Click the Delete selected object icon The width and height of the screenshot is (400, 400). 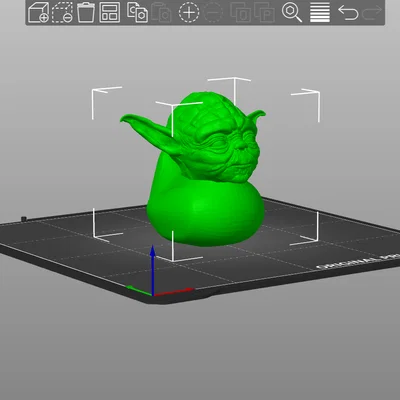[x=62, y=12]
